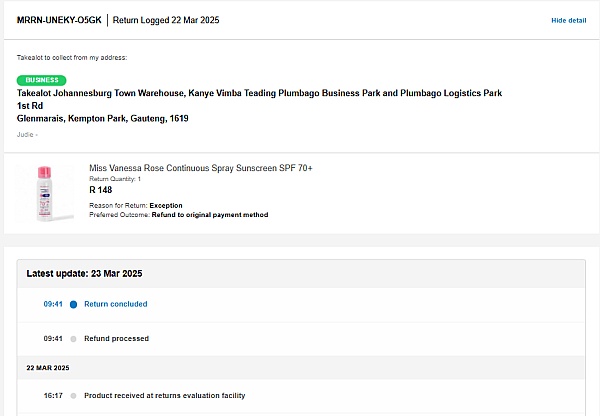600x416 pixels.
Task: Click Product received at returns evaluation facility
Action: point(165,395)
